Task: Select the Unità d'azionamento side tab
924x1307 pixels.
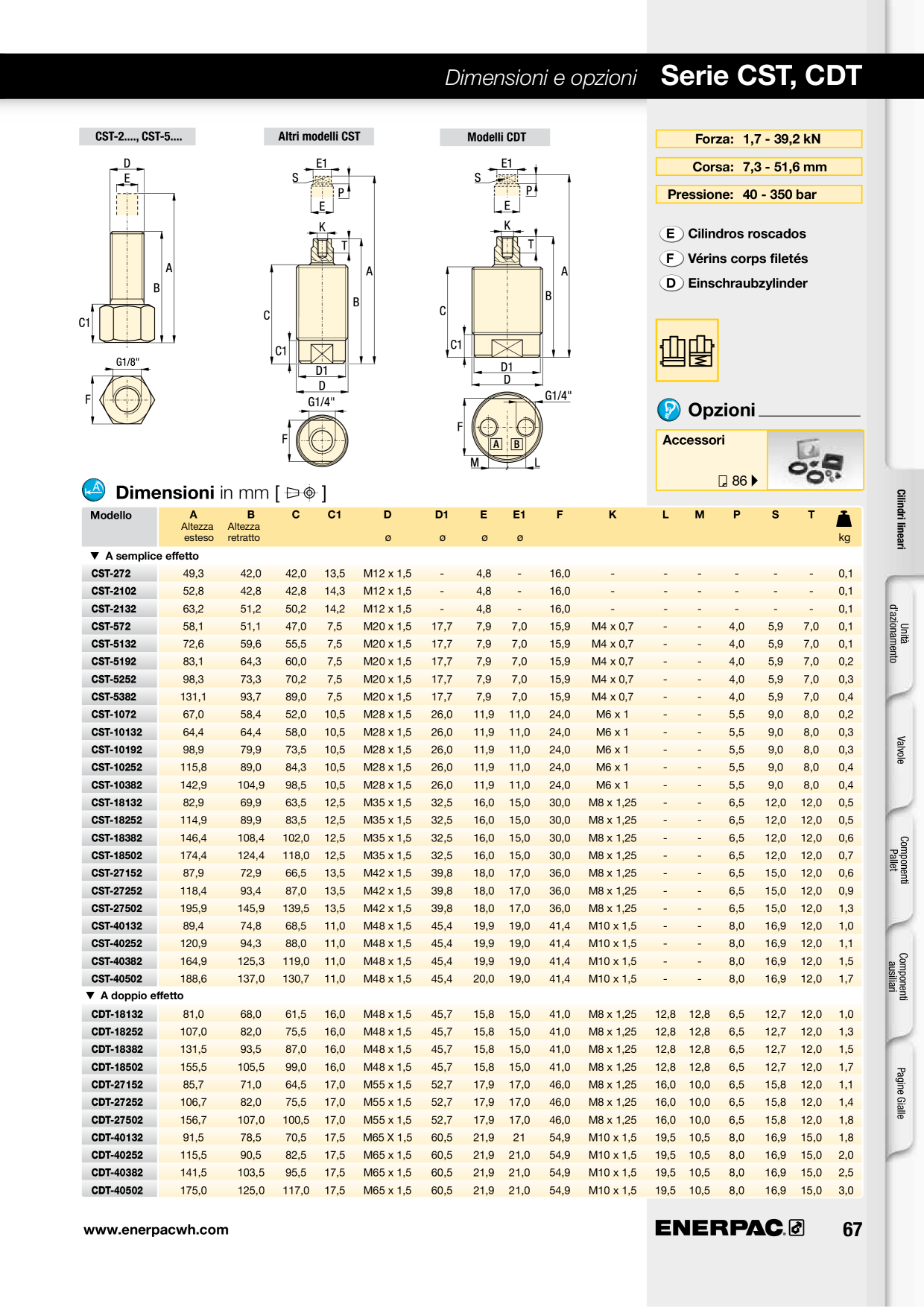Action: pyautogui.click(x=899, y=633)
